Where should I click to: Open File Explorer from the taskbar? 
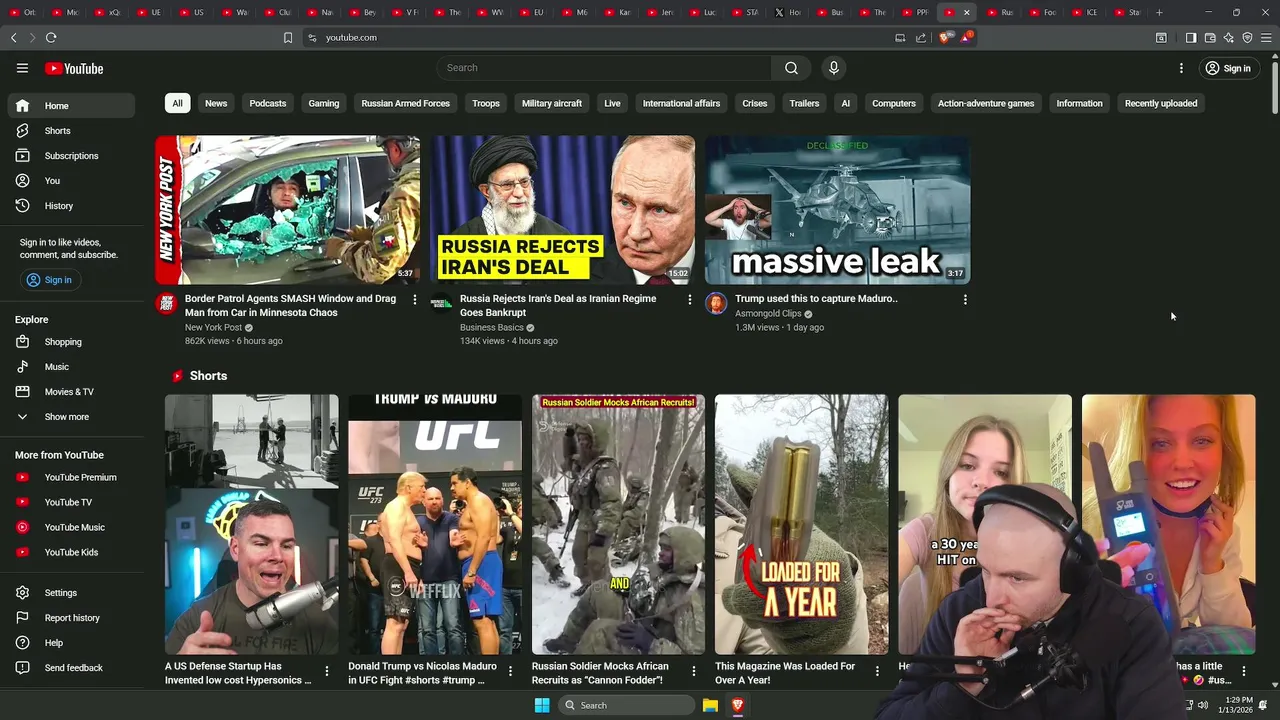[x=710, y=705]
